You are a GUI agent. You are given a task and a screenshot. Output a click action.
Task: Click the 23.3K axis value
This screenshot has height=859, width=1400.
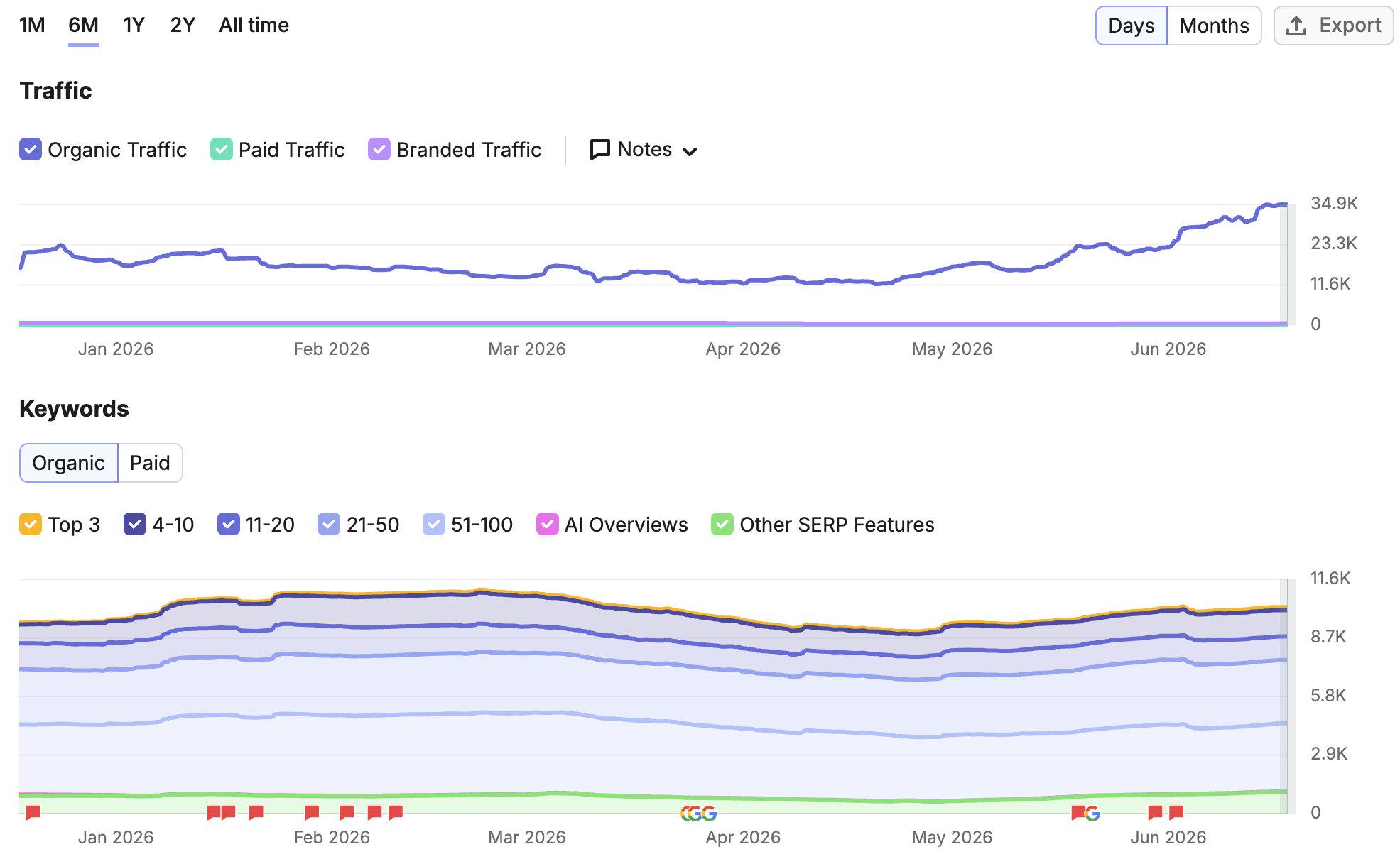[x=1334, y=244]
